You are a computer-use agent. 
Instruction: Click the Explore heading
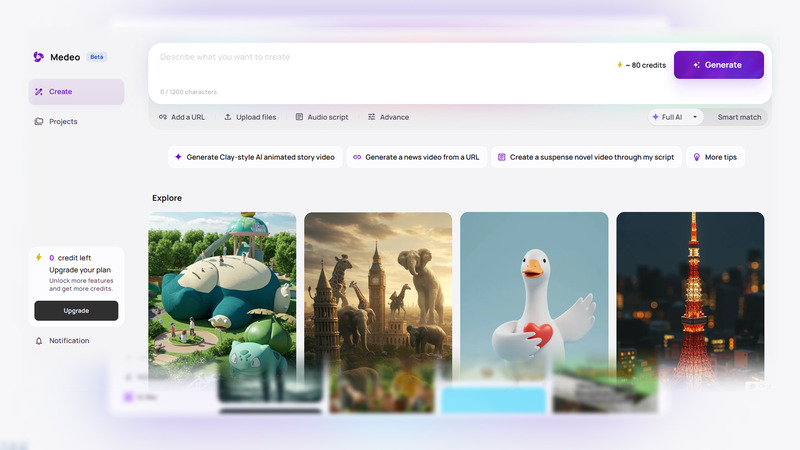[x=167, y=198]
